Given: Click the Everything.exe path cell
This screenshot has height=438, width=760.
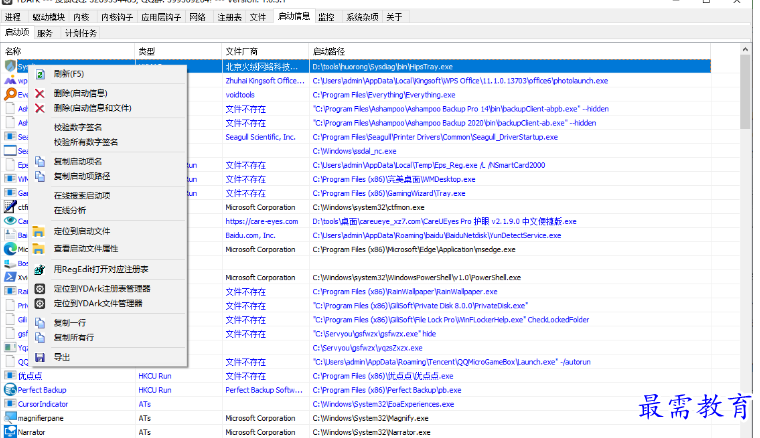Looking at the screenshot, I should (x=384, y=95).
